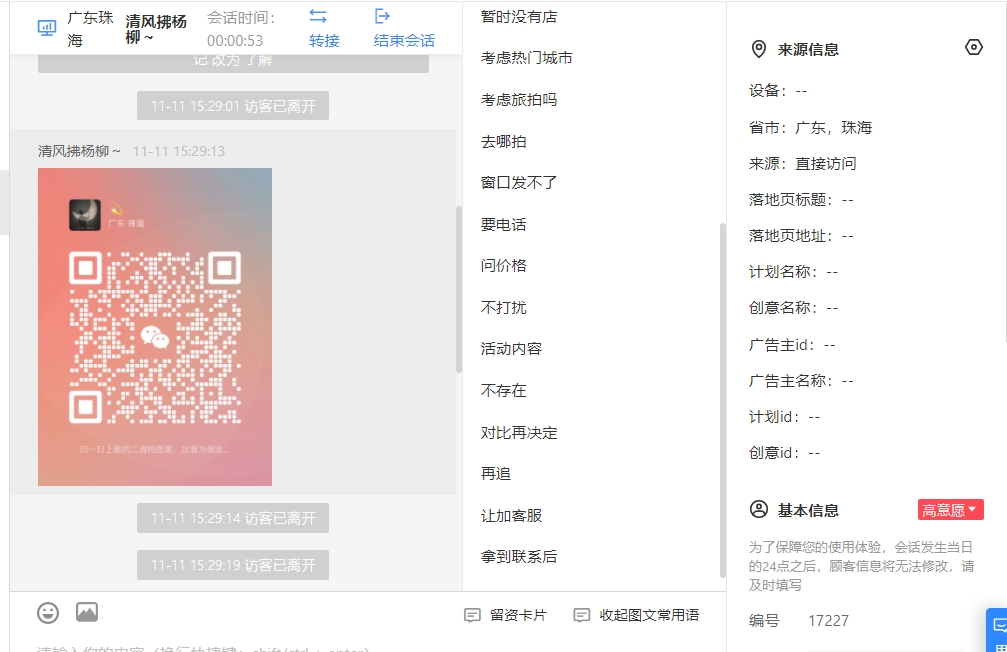Click the 来源信息 section heading

tap(808, 49)
